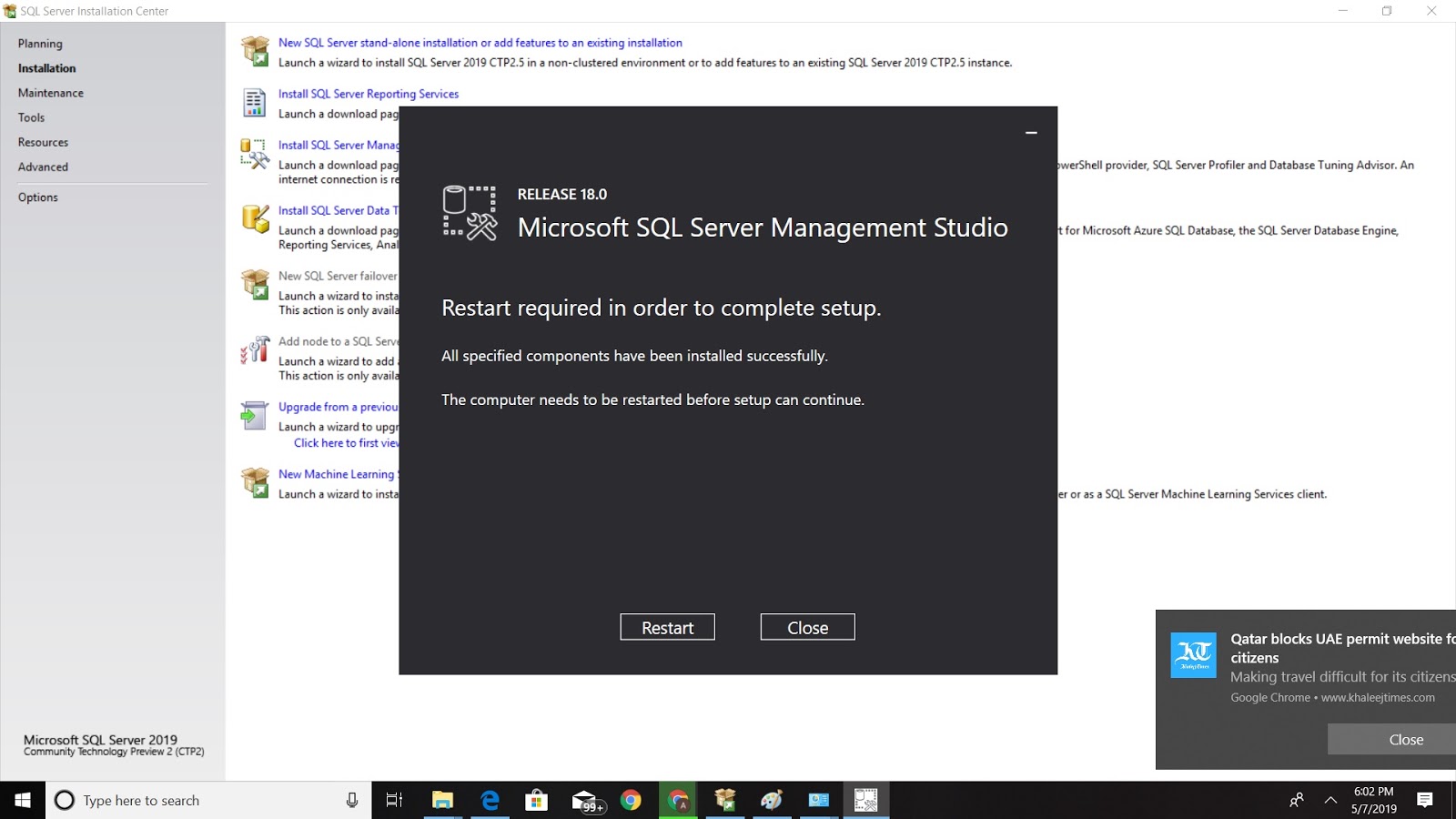Viewport: 1456px width, 819px height.
Task: Click the SQL Server Installation Center title icon
Action: coord(10,11)
